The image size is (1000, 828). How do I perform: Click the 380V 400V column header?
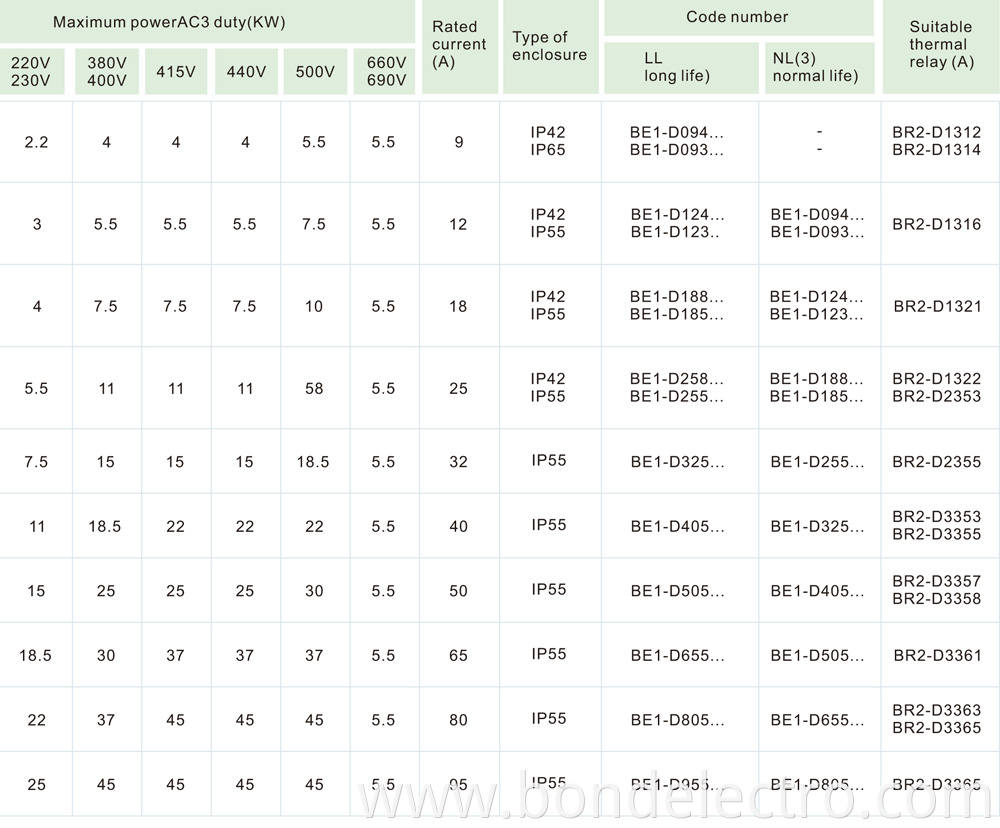coord(107,71)
